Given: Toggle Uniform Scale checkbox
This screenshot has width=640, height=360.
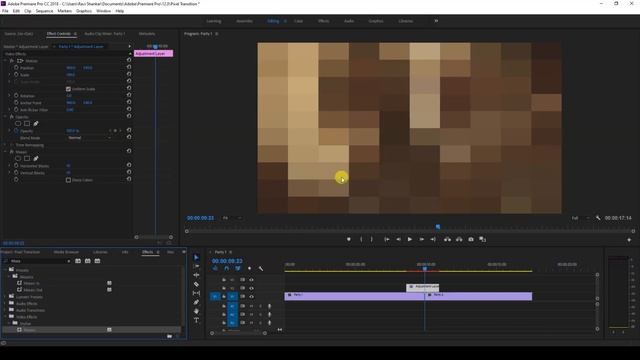Looking at the screenshot, I should (x=68, y=89).
